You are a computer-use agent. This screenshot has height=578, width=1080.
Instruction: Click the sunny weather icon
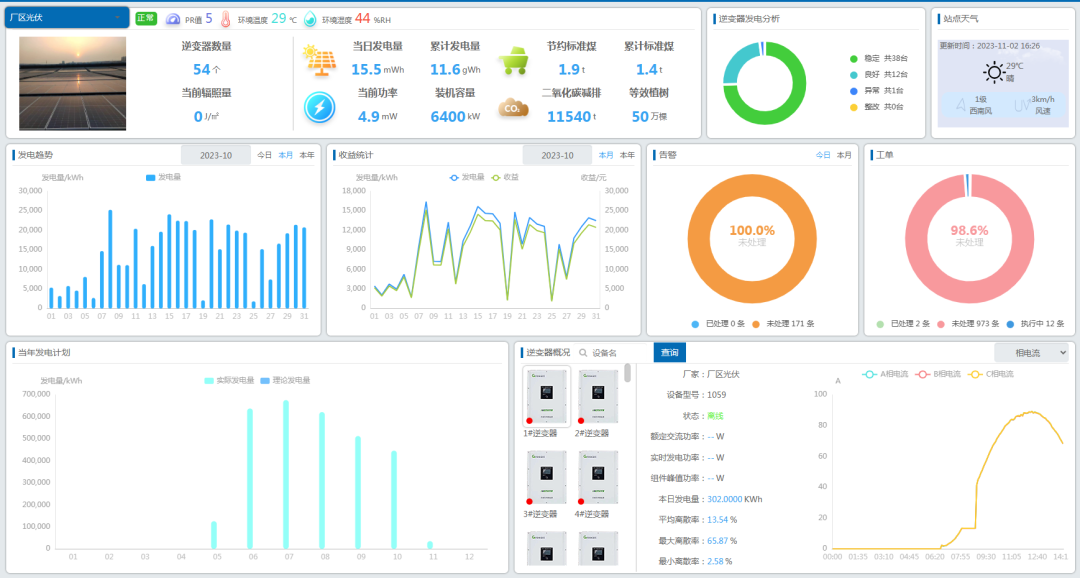(994, 72)
